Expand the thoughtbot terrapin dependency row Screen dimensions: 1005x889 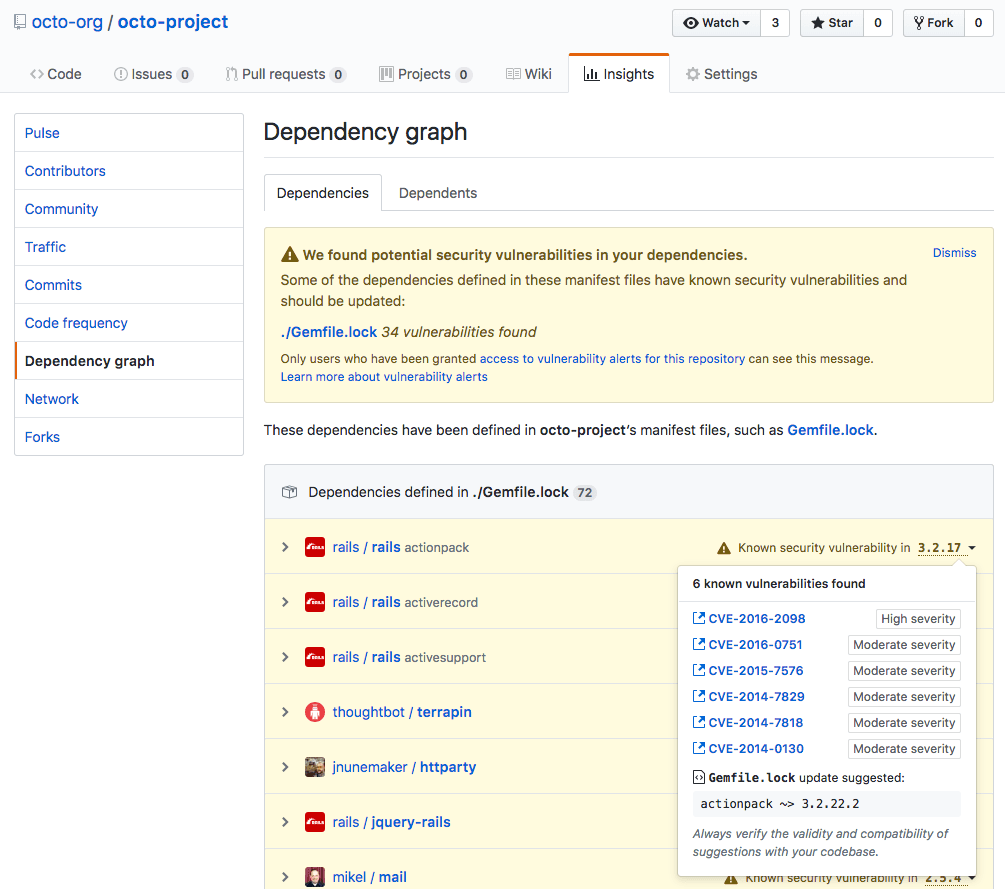coord(285,712)
